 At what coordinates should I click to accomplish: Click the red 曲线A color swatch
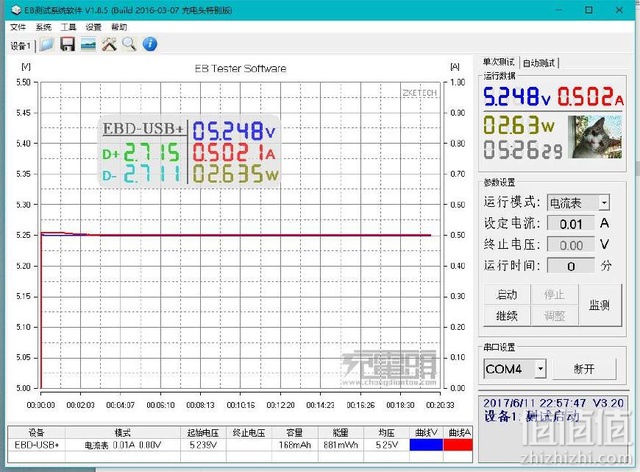(458, 445)
